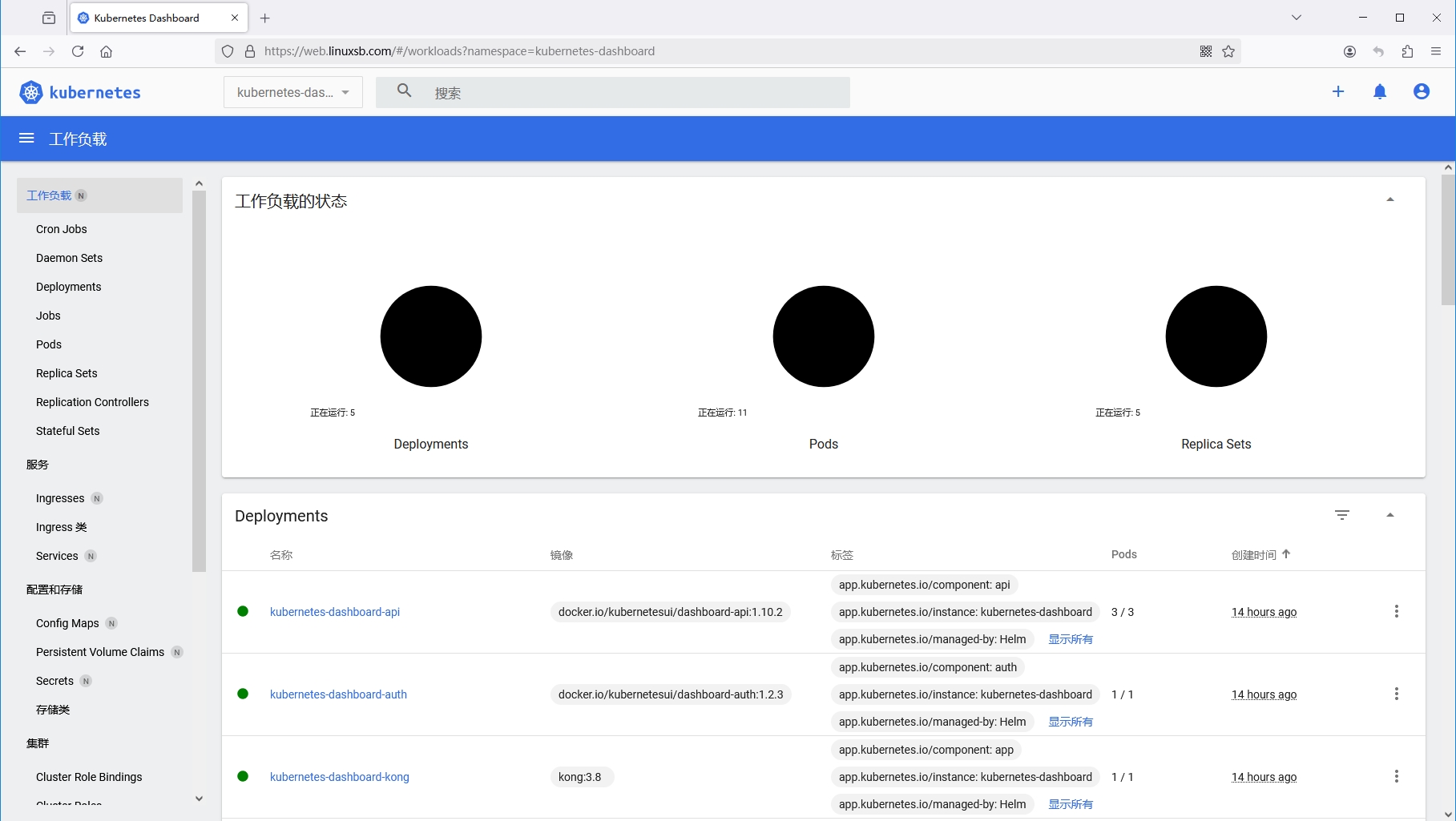This screenshot has height=821, width=1456.
Task: Close the Kubernetes Dashboard tab
Action: click(x=235, y=18)
